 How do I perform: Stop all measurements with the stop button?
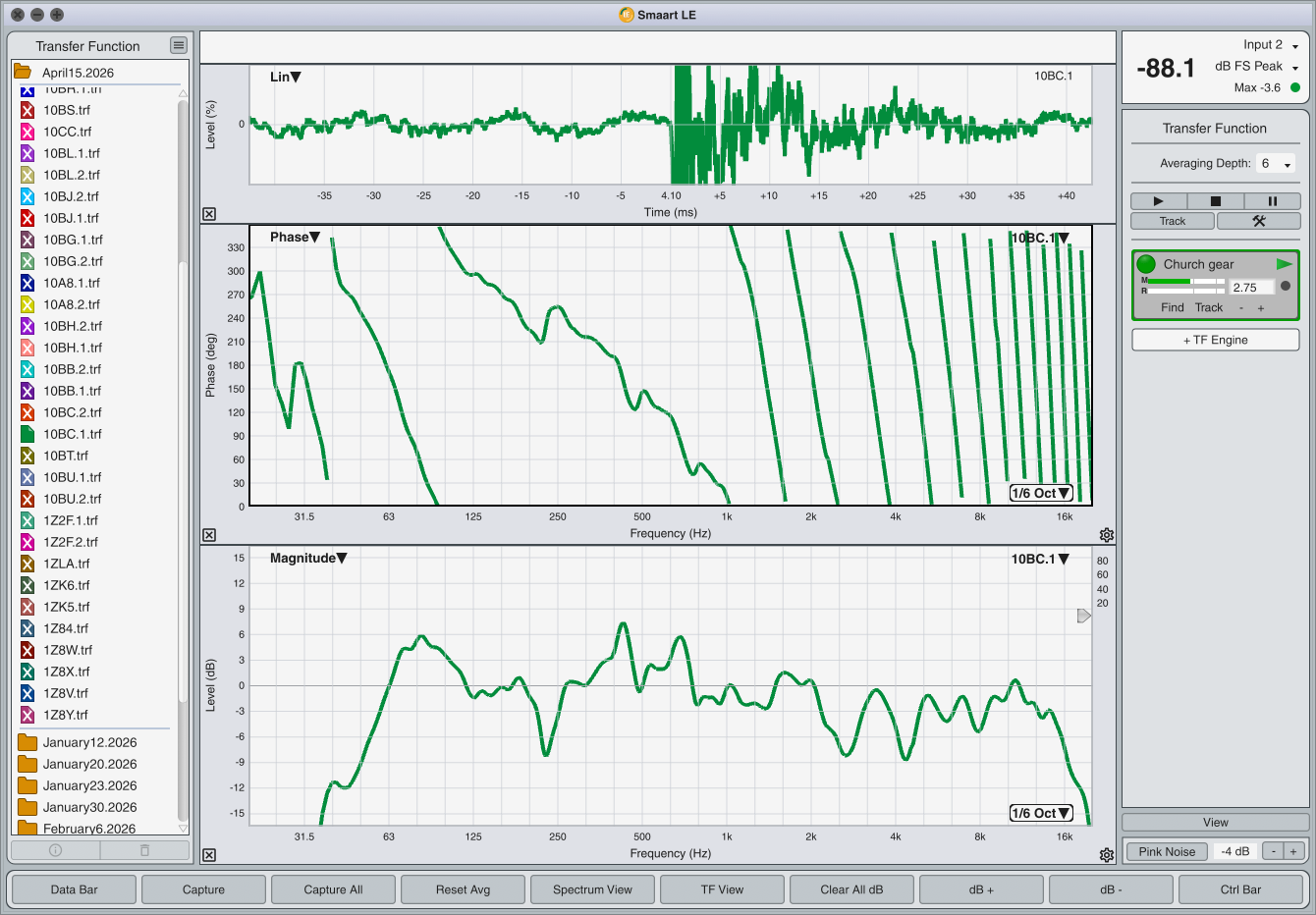coord(1215,201)
